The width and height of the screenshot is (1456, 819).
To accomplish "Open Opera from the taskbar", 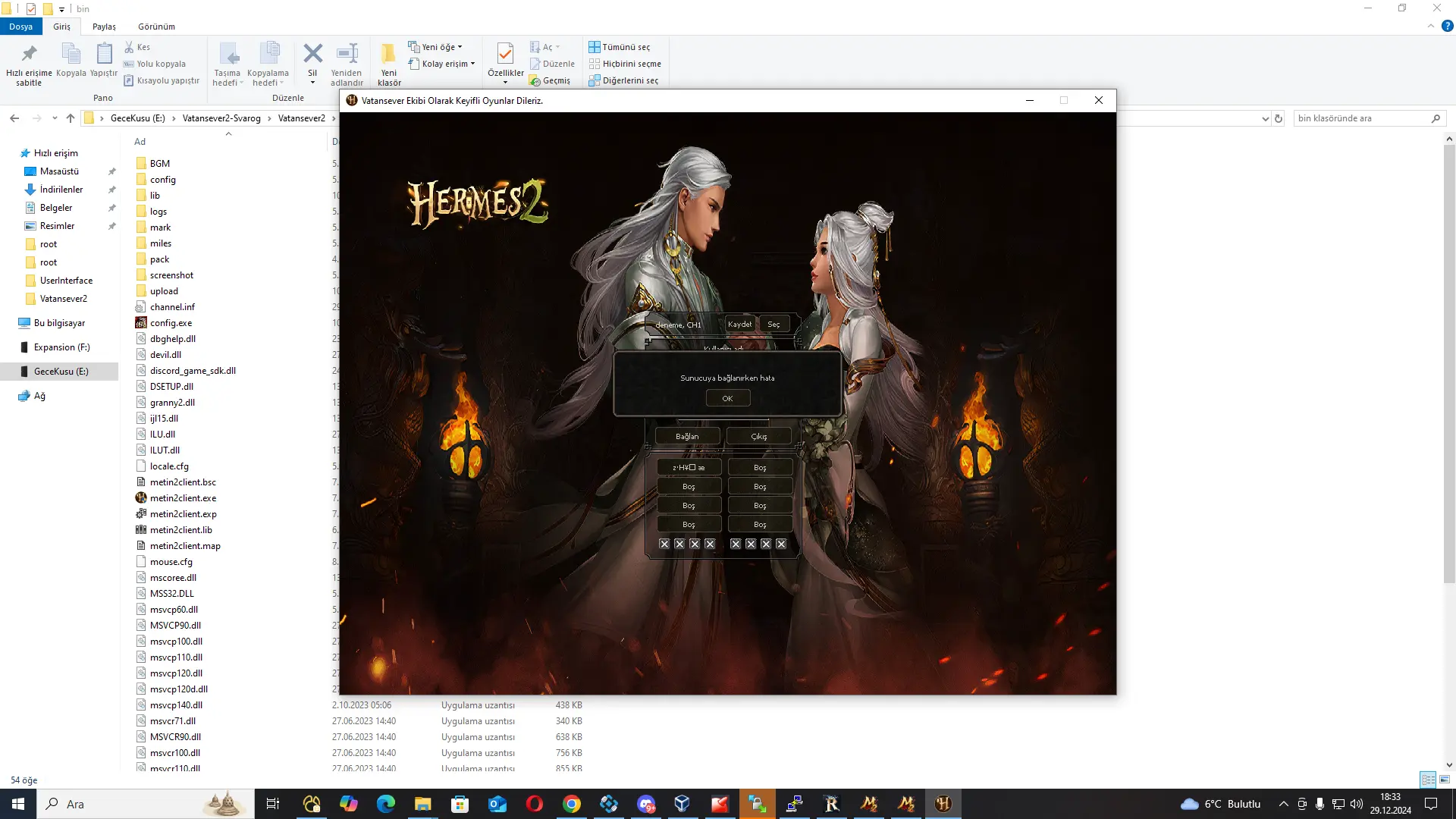I will click(x=535, y=804).
